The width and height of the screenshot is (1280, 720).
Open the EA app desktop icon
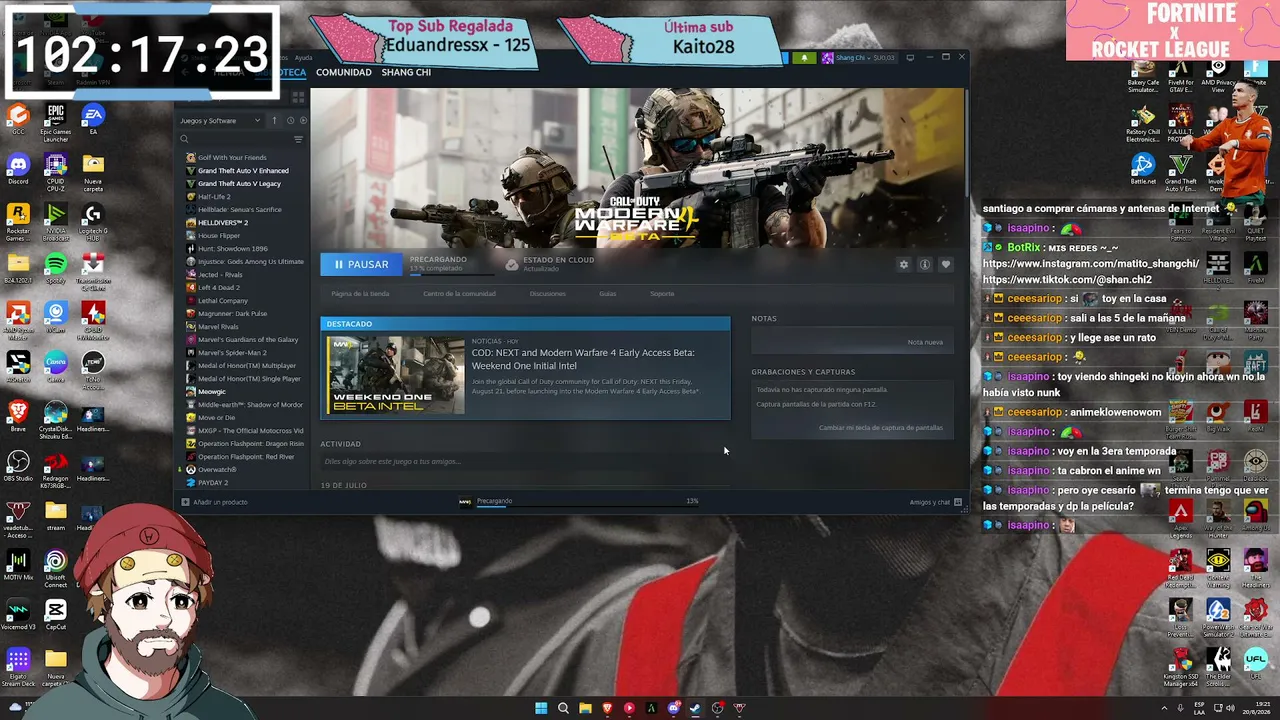point(93,120)
